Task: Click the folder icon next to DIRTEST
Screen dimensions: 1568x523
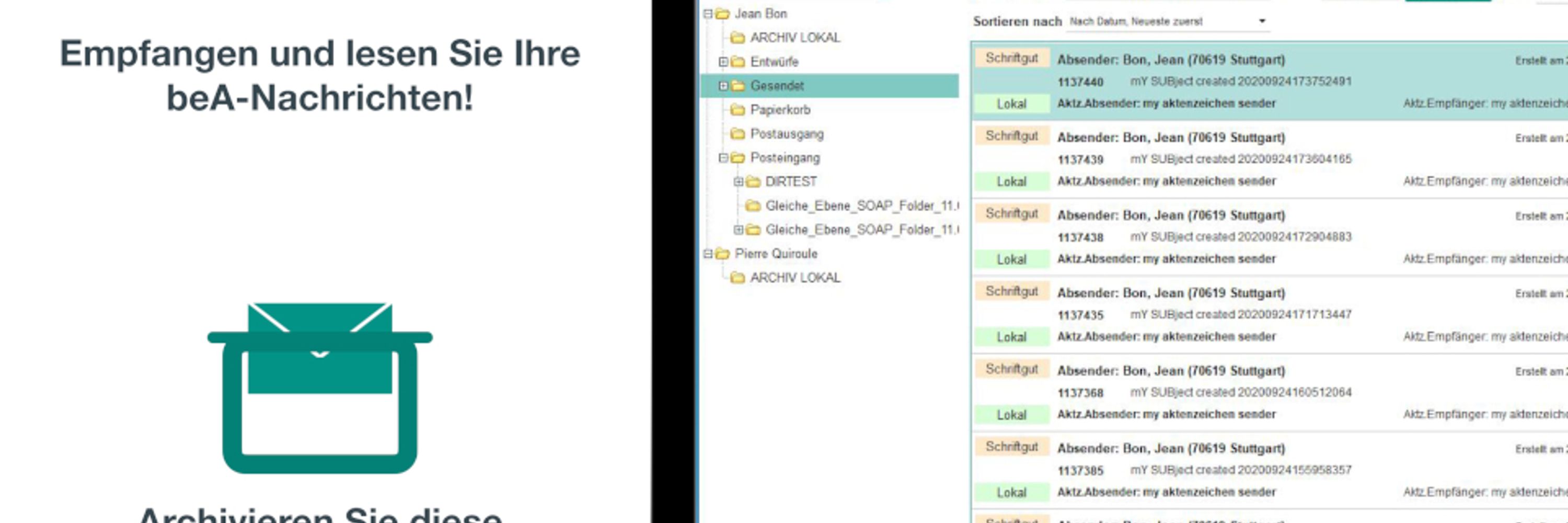Action: tap(753, 181)
